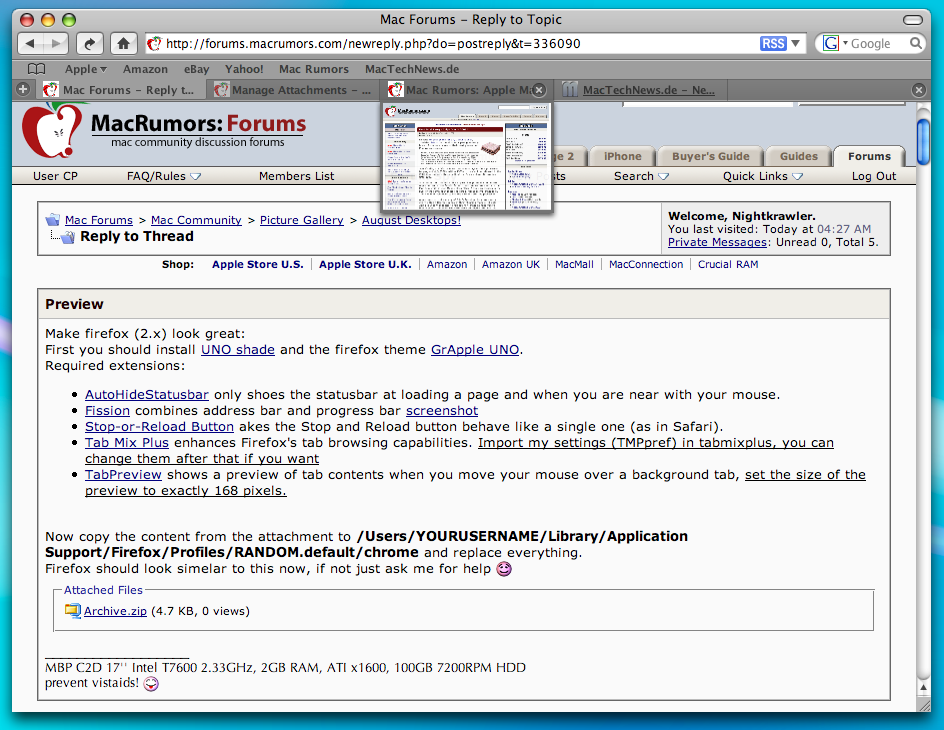Click the folder icon beside Mac Forums breadcrumb
This screenshot has width=944, height=730.
coord(53,220)
